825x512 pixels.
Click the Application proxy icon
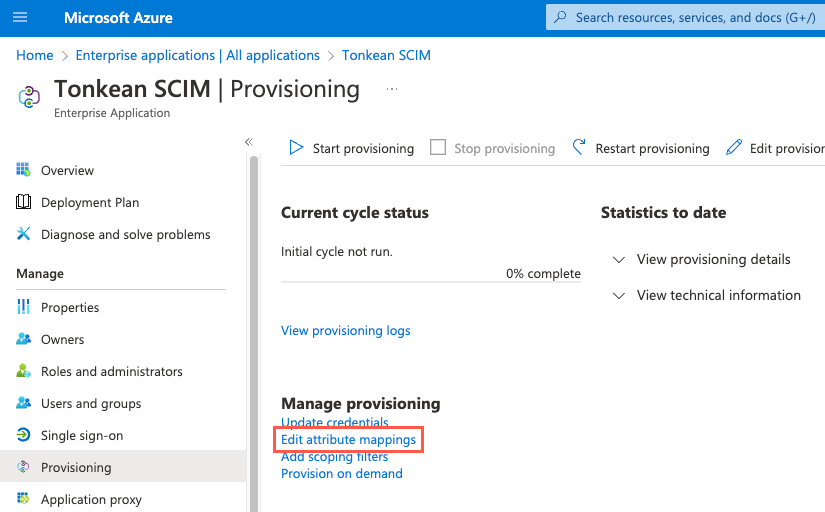coord(23,498)
